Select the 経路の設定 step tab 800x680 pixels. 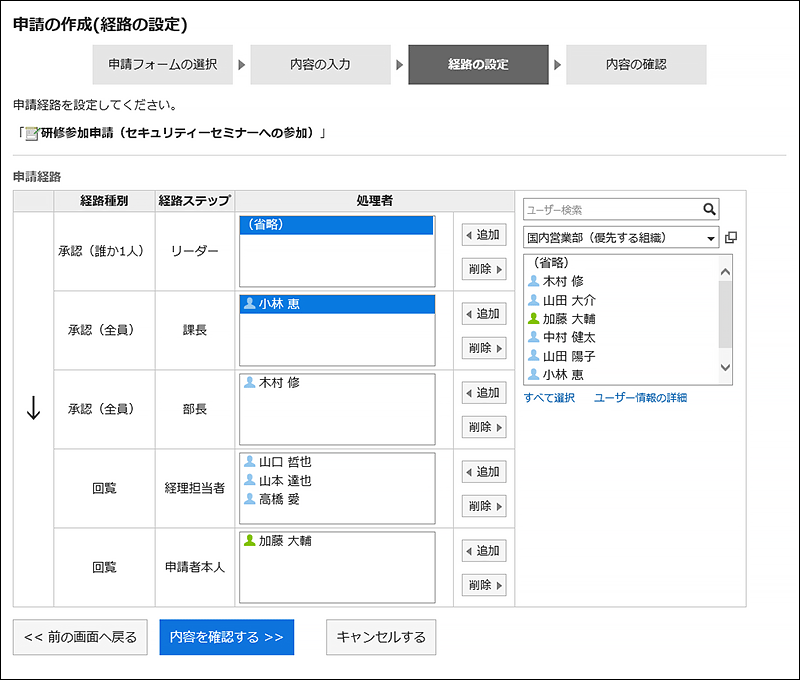coord(478,64)
